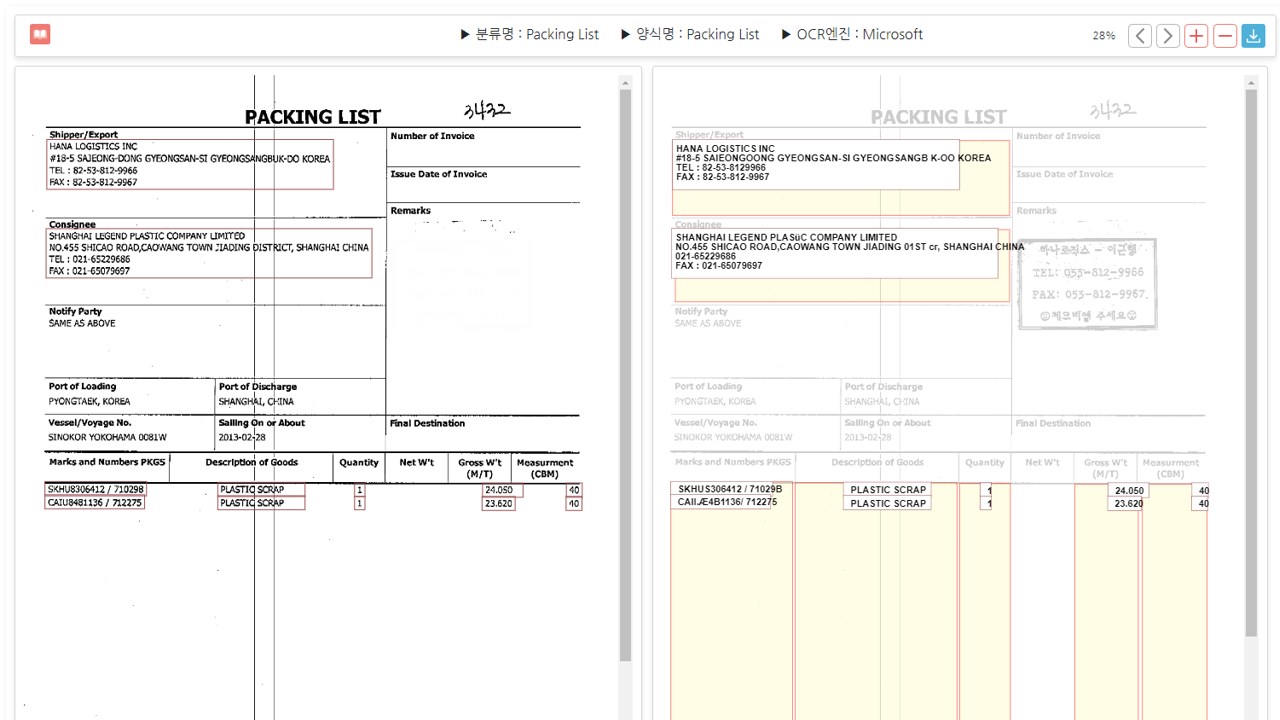The image size is (1280, 720).
Task: Select first PLASTIC SCRAP OCR result in right pane
Action: (x=887, y=490)
